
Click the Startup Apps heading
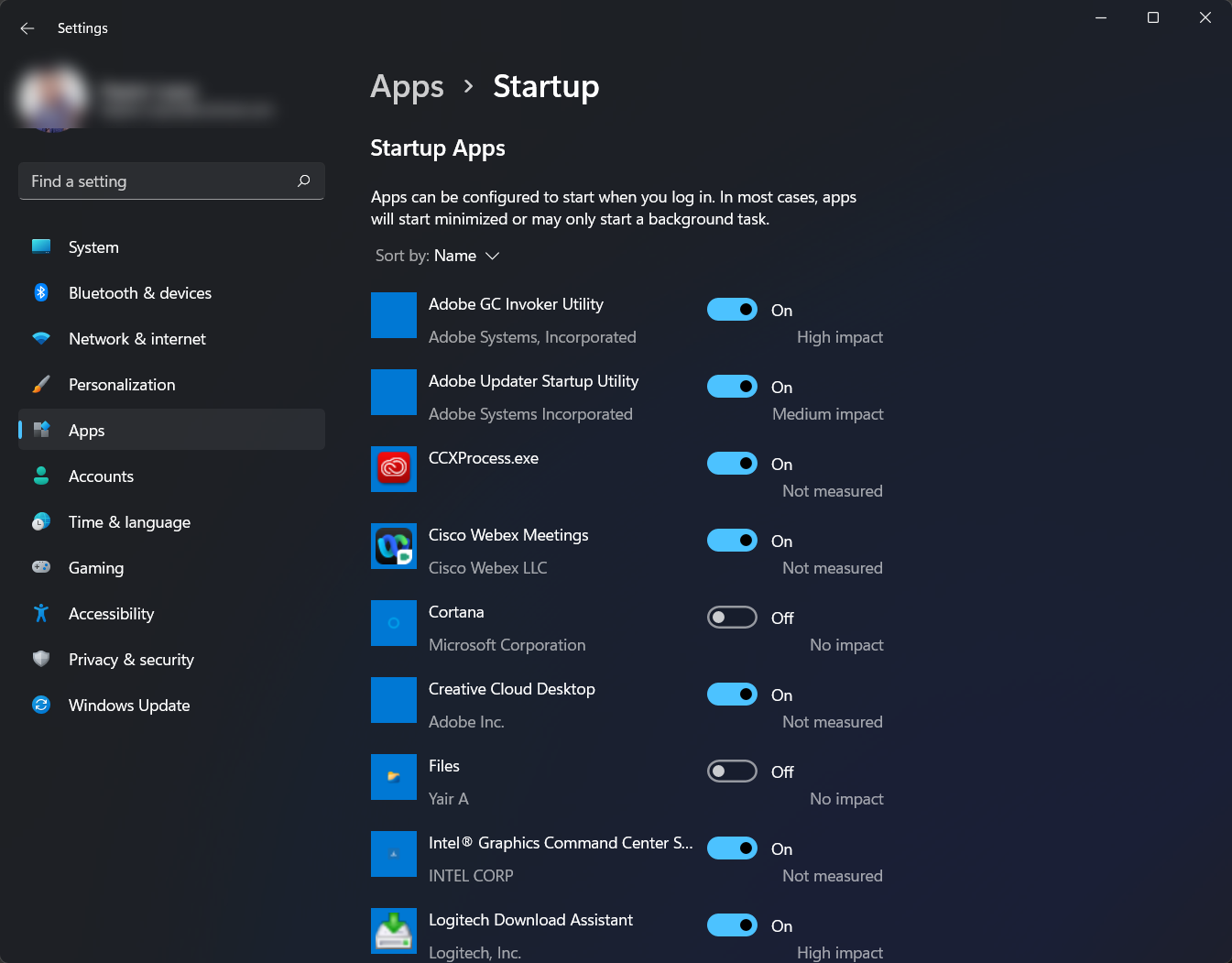click(438, 148)
